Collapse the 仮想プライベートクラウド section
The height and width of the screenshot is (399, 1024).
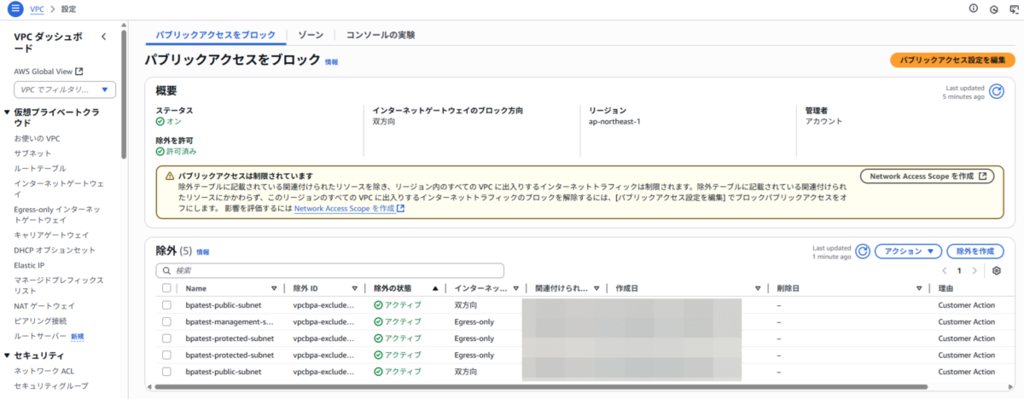tap(7, 112)
